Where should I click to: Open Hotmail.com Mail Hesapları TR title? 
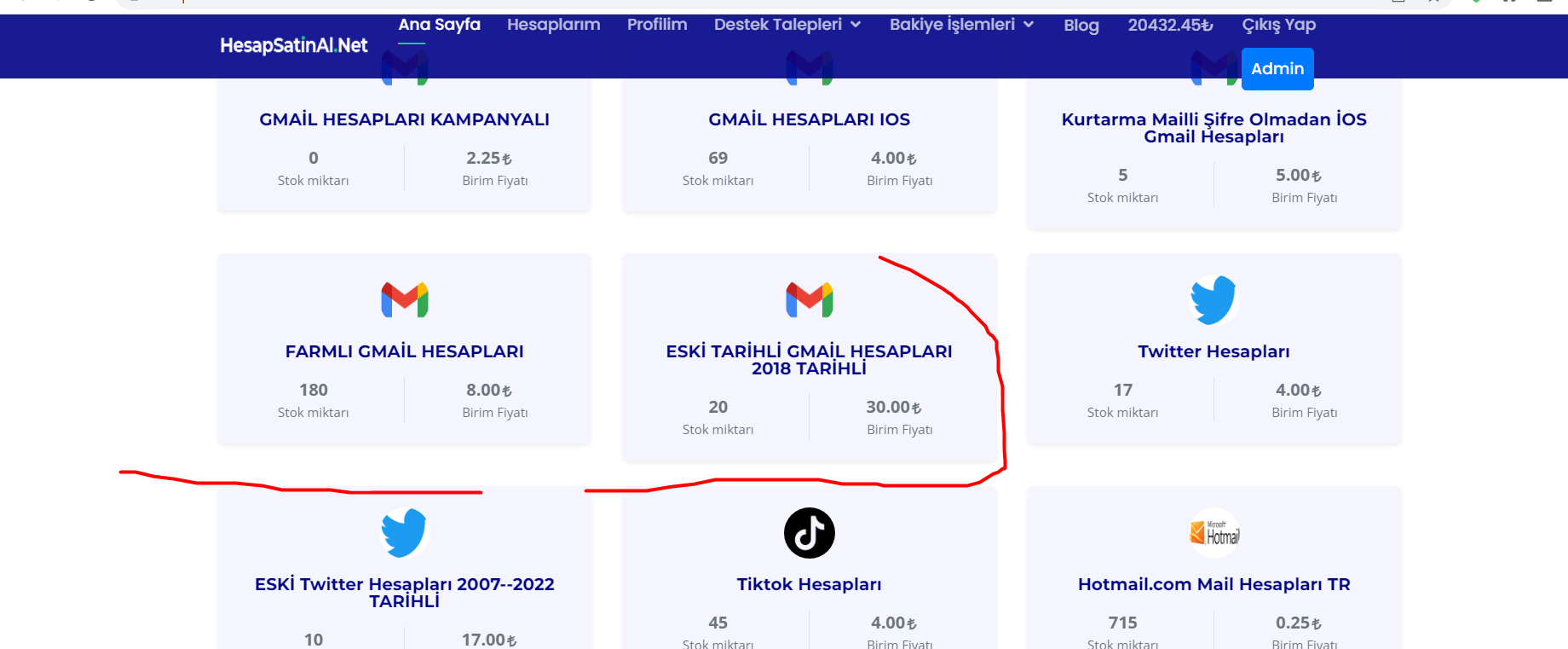[x=1214, y=584]
